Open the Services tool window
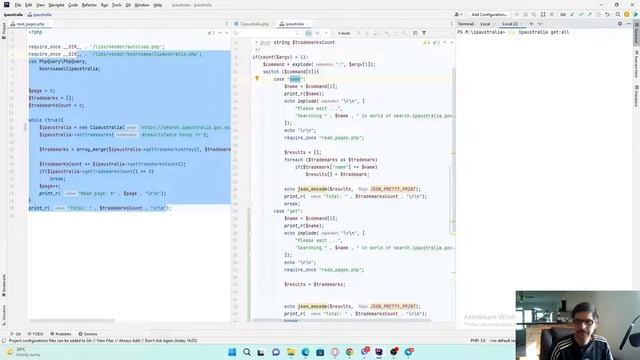640x360 pixels. pyautogui.click(x=88, y=334)
